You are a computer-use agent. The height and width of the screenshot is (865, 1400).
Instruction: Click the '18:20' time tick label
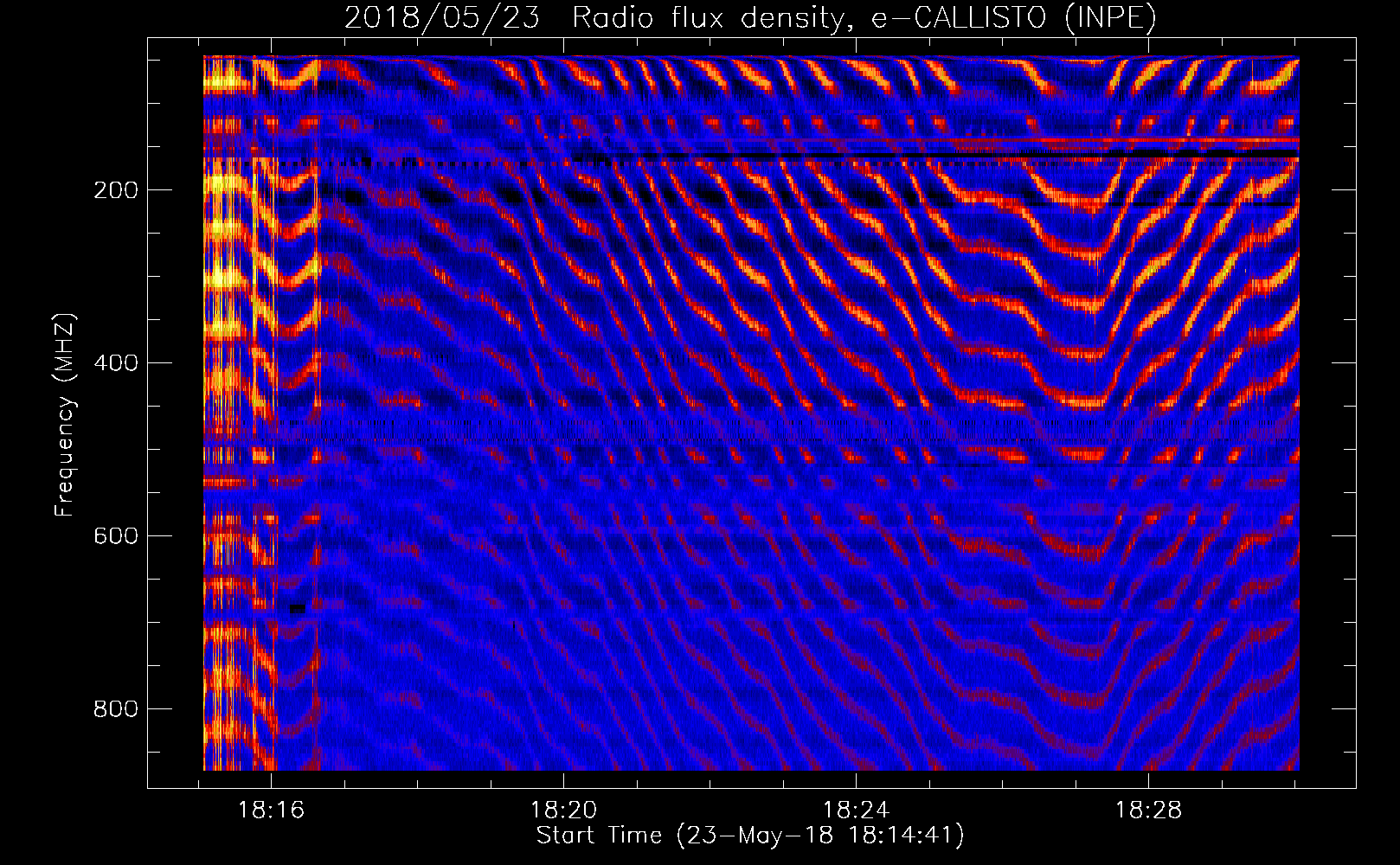564,811
